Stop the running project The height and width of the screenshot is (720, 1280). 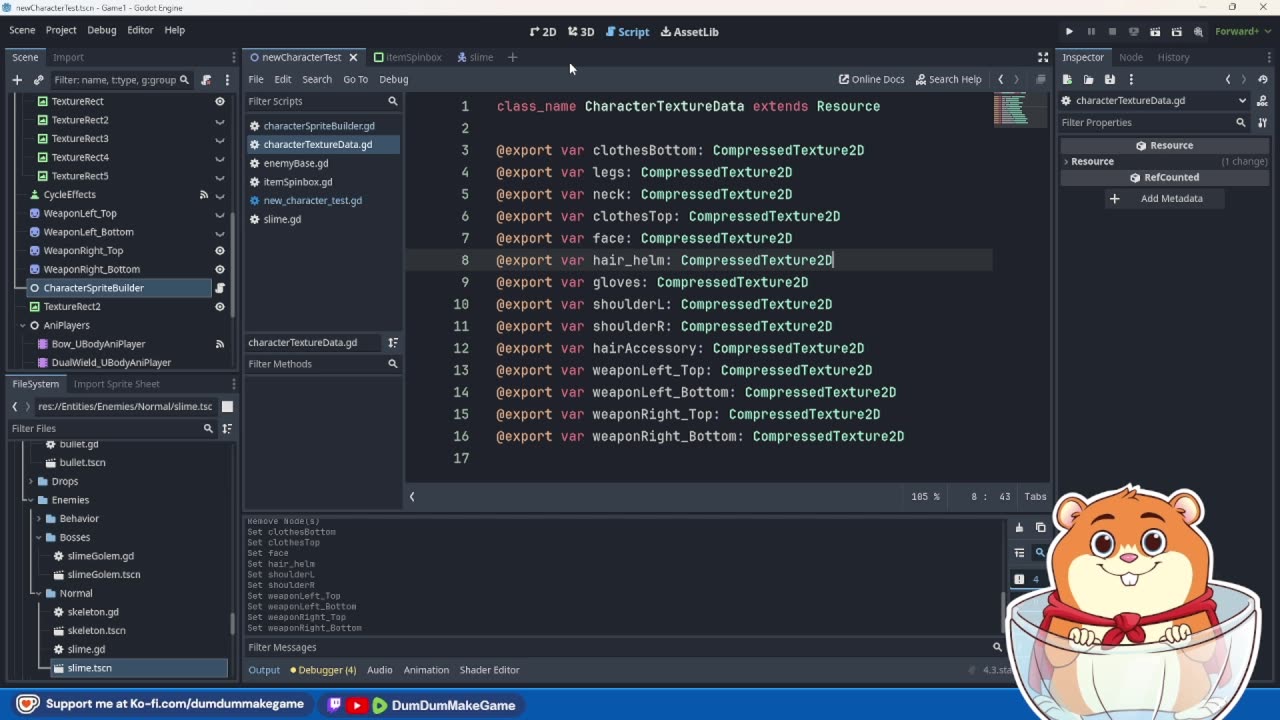[1112, 32]
